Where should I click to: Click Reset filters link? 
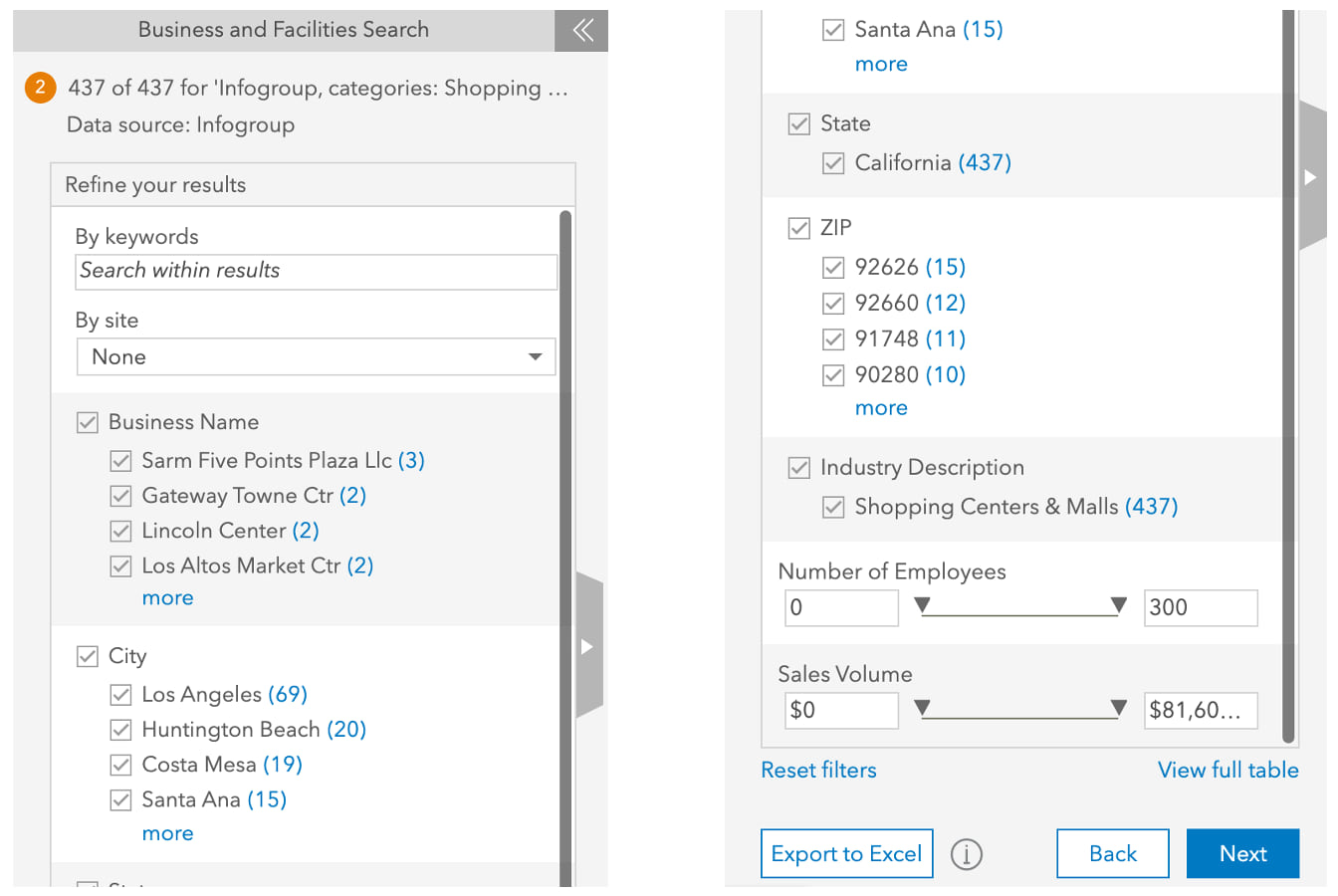[818, 770]
